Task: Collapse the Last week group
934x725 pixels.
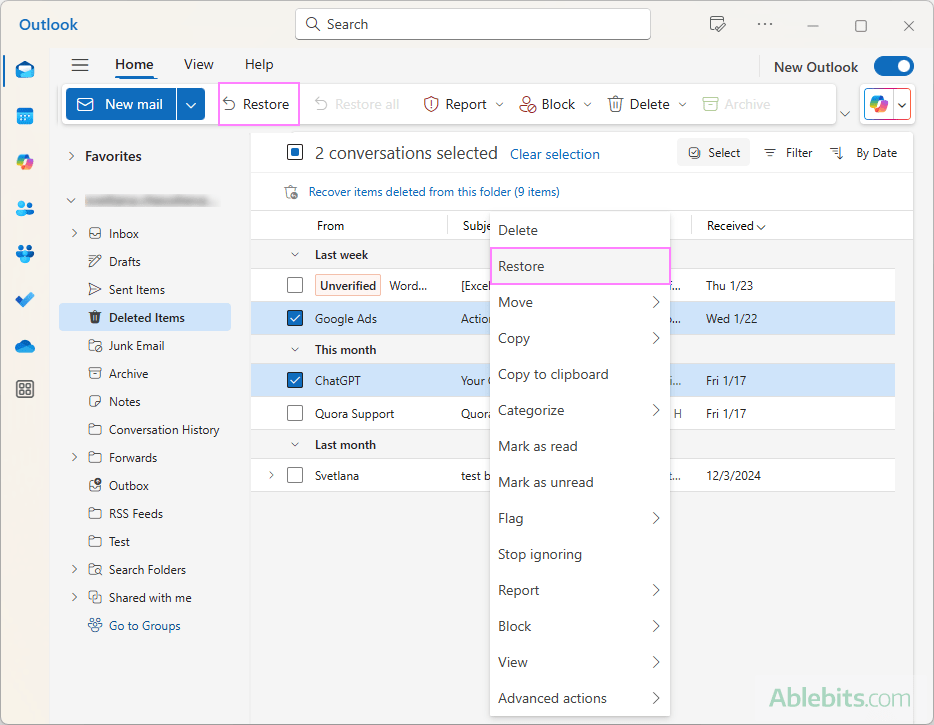Action: pos(295,255)
